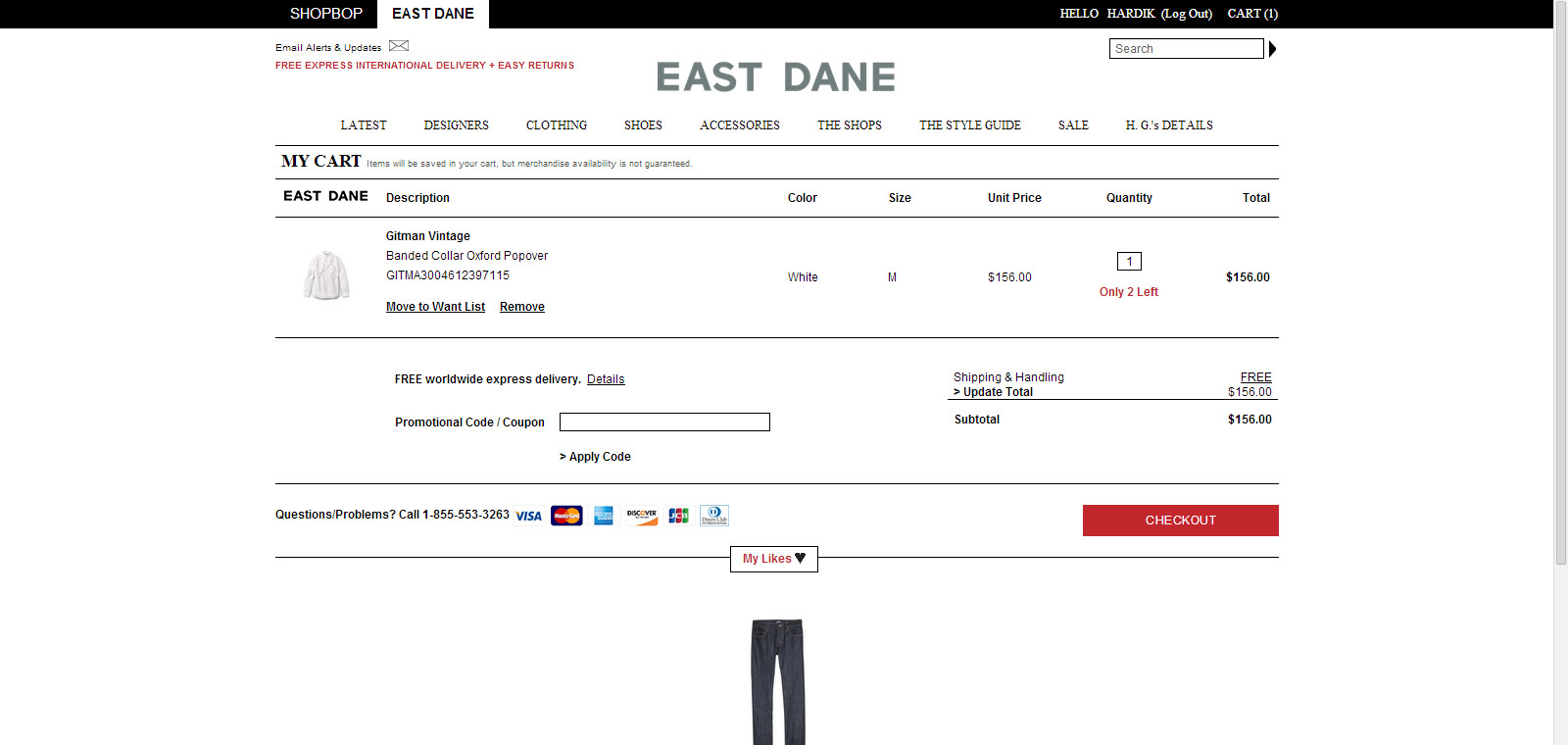Open the Accessories menu
The height and width of the screenshot is (745, 1568).
(x=740, y=125)
